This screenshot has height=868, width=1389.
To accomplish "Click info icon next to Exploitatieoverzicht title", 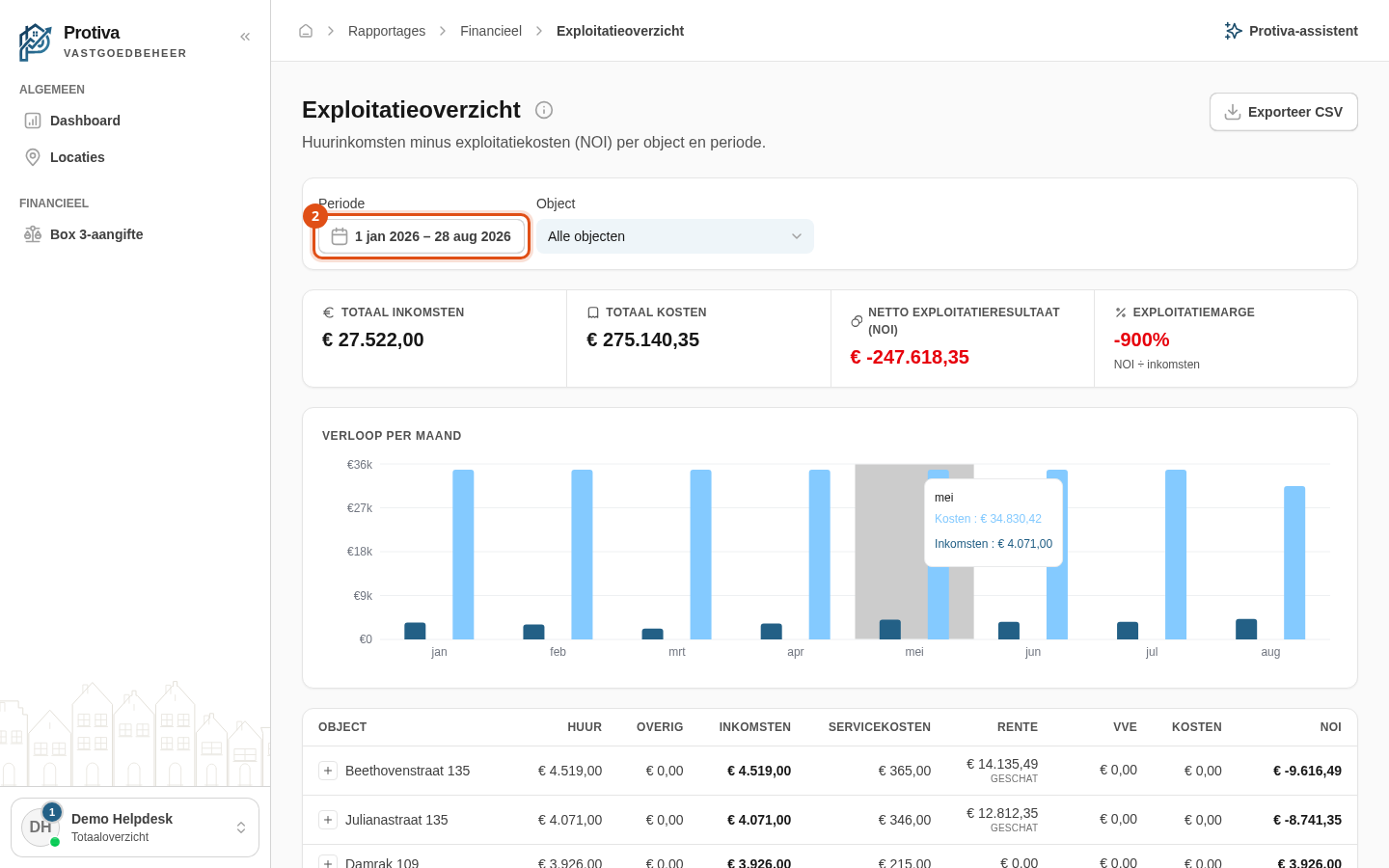I will pos(544,110).
